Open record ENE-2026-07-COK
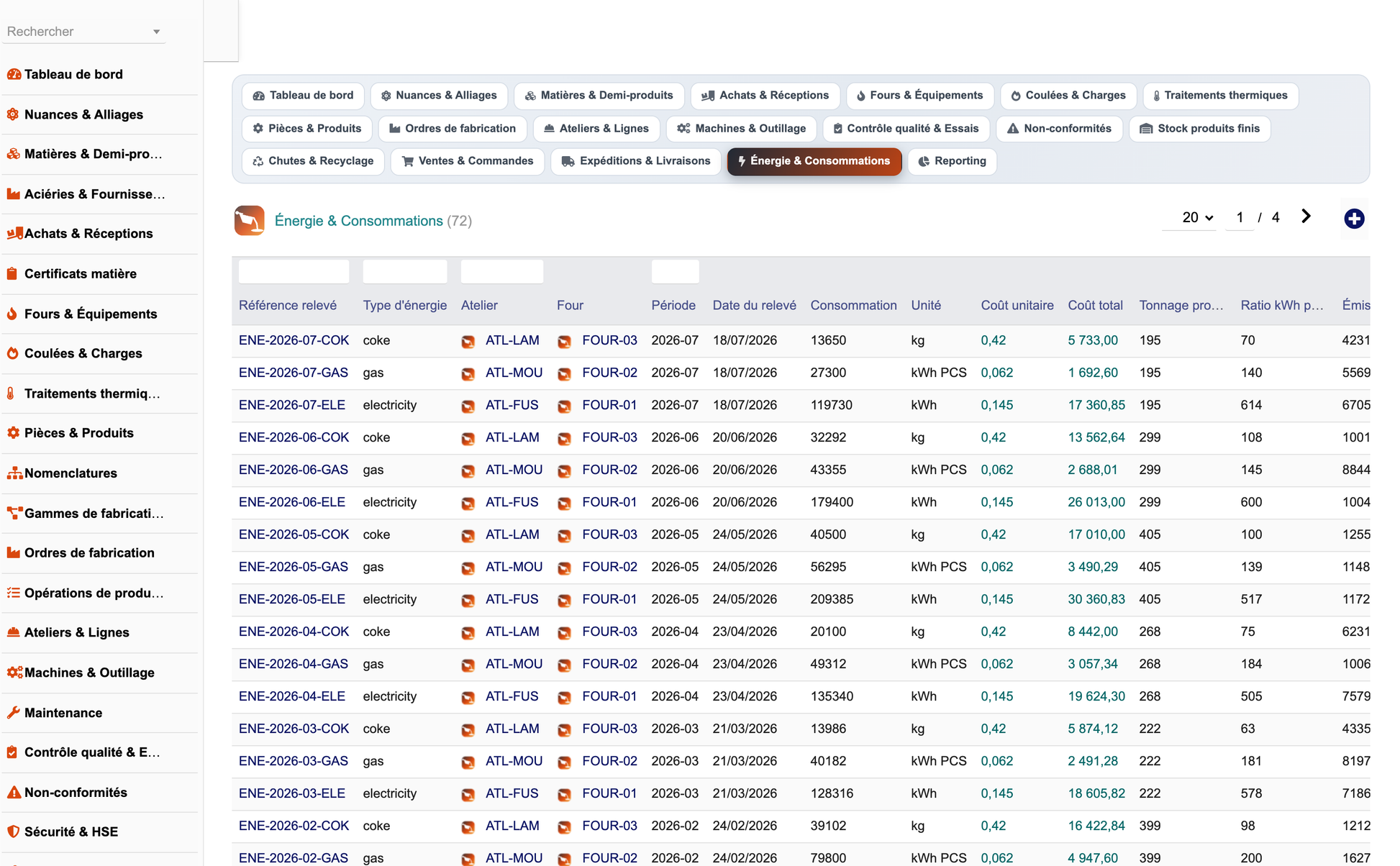1400x866 pixels. tap(294, 340)
